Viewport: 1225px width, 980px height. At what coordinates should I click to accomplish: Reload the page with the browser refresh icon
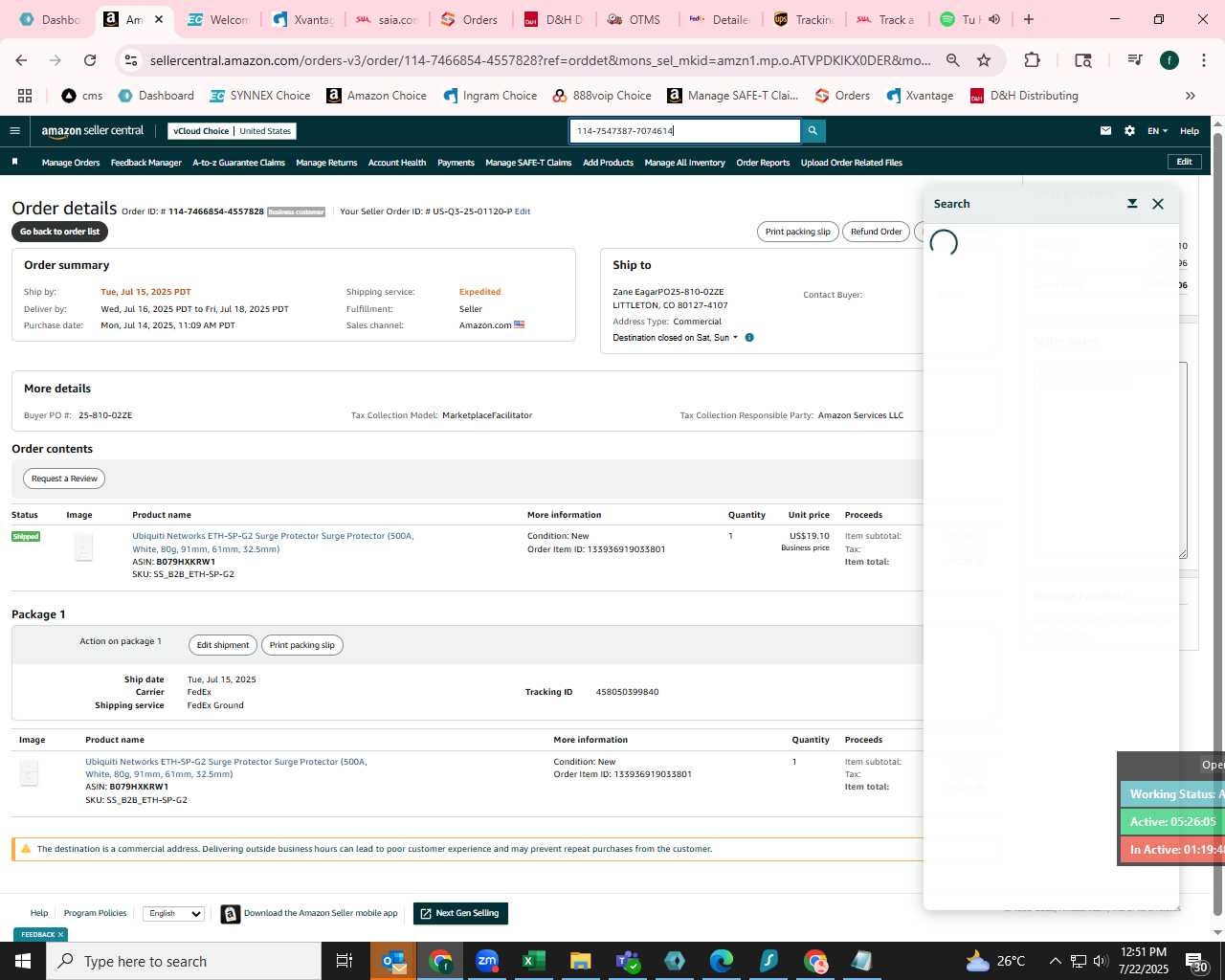(90, 60)
